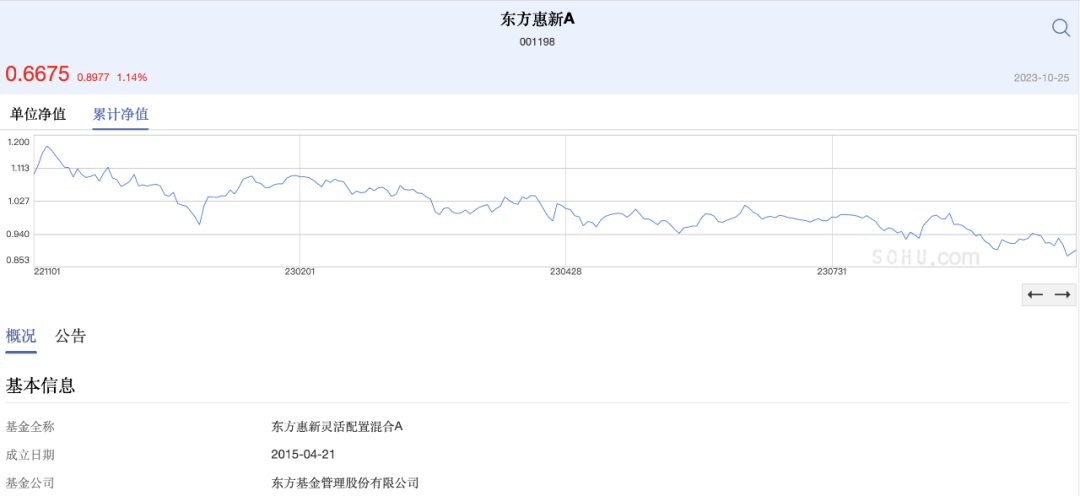Click the SOHU.com watermark on chart
This screenshot has width=1080, height=496.
(925, 258)
